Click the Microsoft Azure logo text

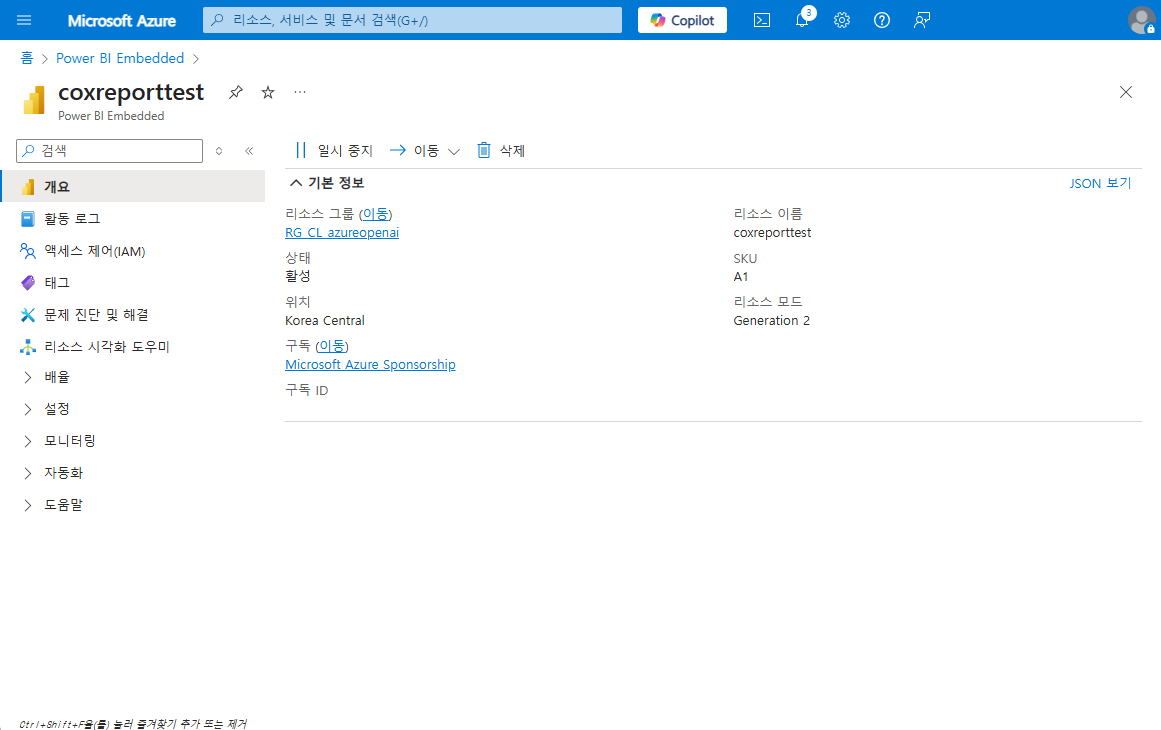(x=121, y=21)
